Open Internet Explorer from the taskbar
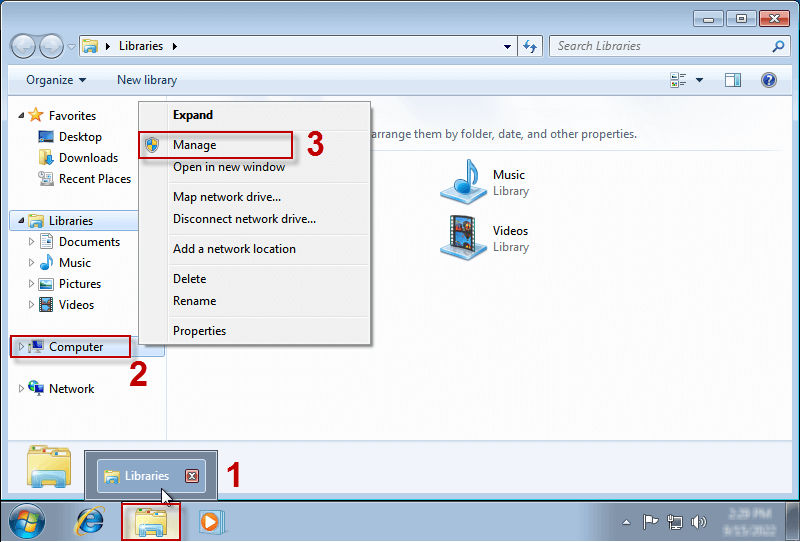 pyautogui.click(x=90, y=522)
